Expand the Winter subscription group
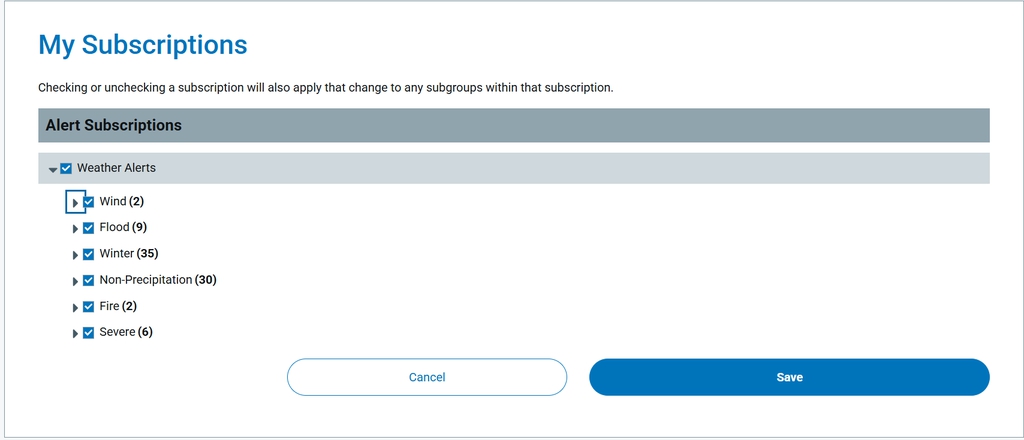1024x440 pixels. [75, 255]
